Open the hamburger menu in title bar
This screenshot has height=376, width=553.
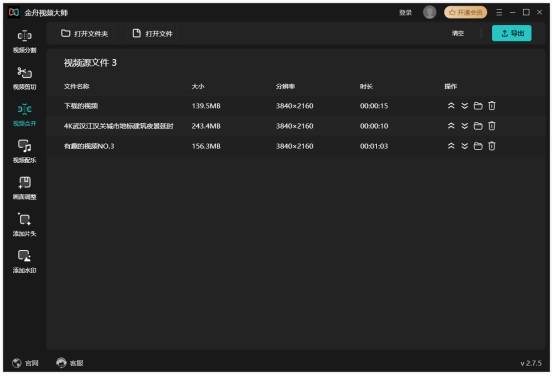[x=499, y=12]
